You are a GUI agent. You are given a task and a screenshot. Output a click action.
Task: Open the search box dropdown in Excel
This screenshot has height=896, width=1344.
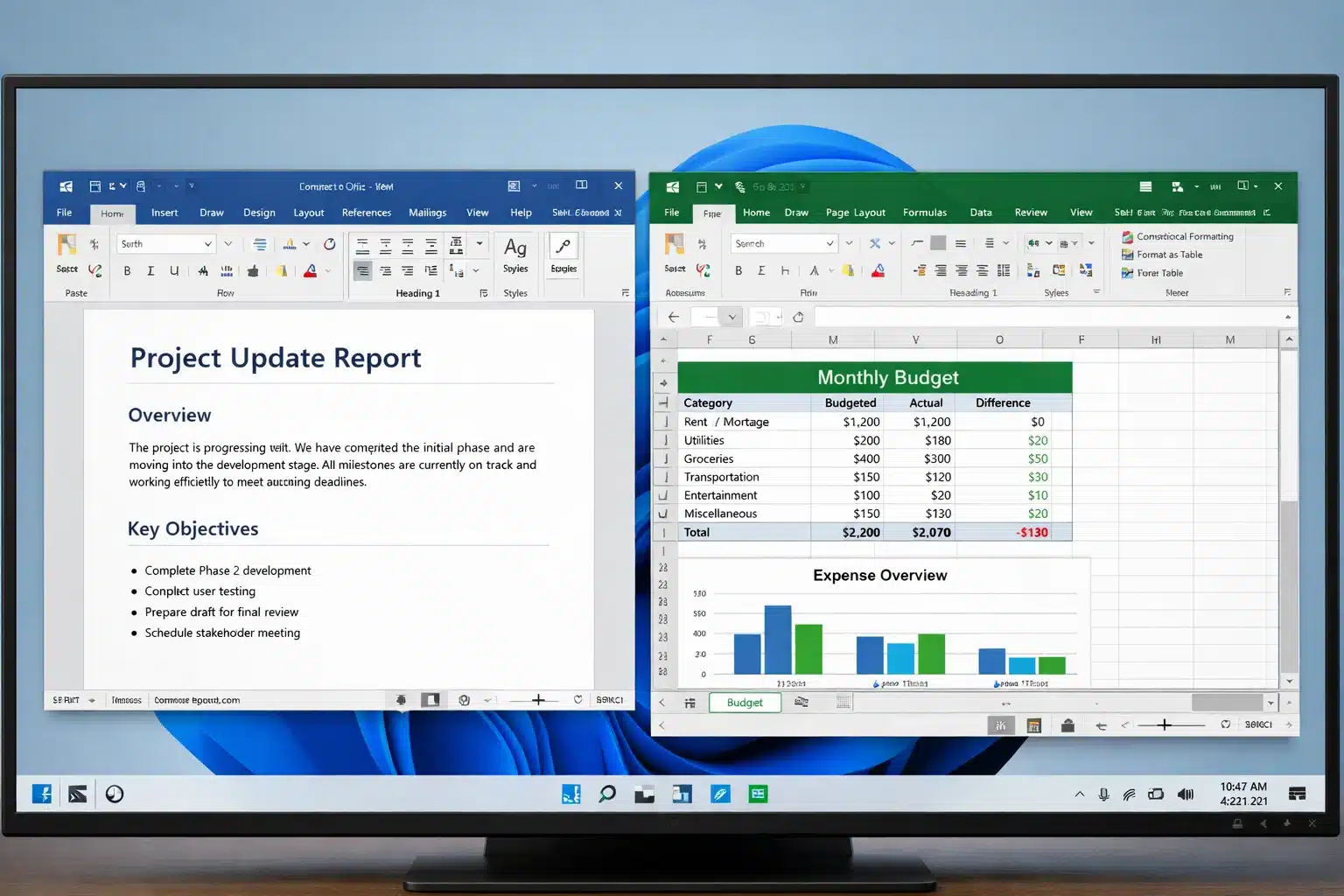pyautogui.click(x=829, y=243)
